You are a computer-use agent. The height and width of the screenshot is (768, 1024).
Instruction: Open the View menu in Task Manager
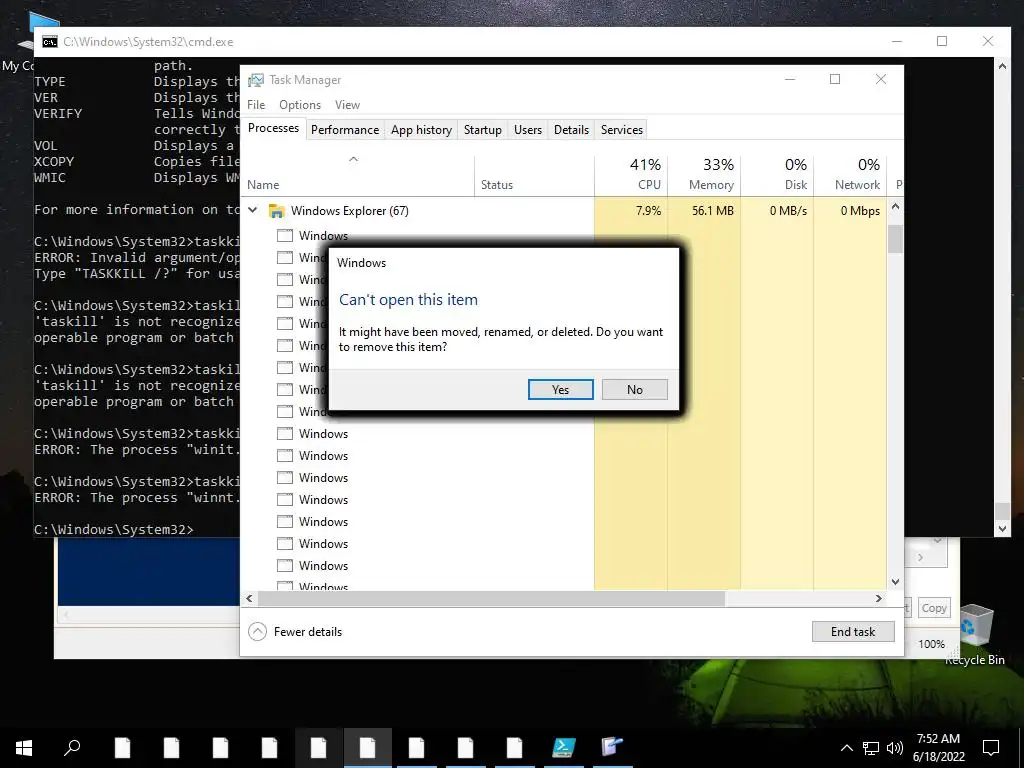[347, 105]
